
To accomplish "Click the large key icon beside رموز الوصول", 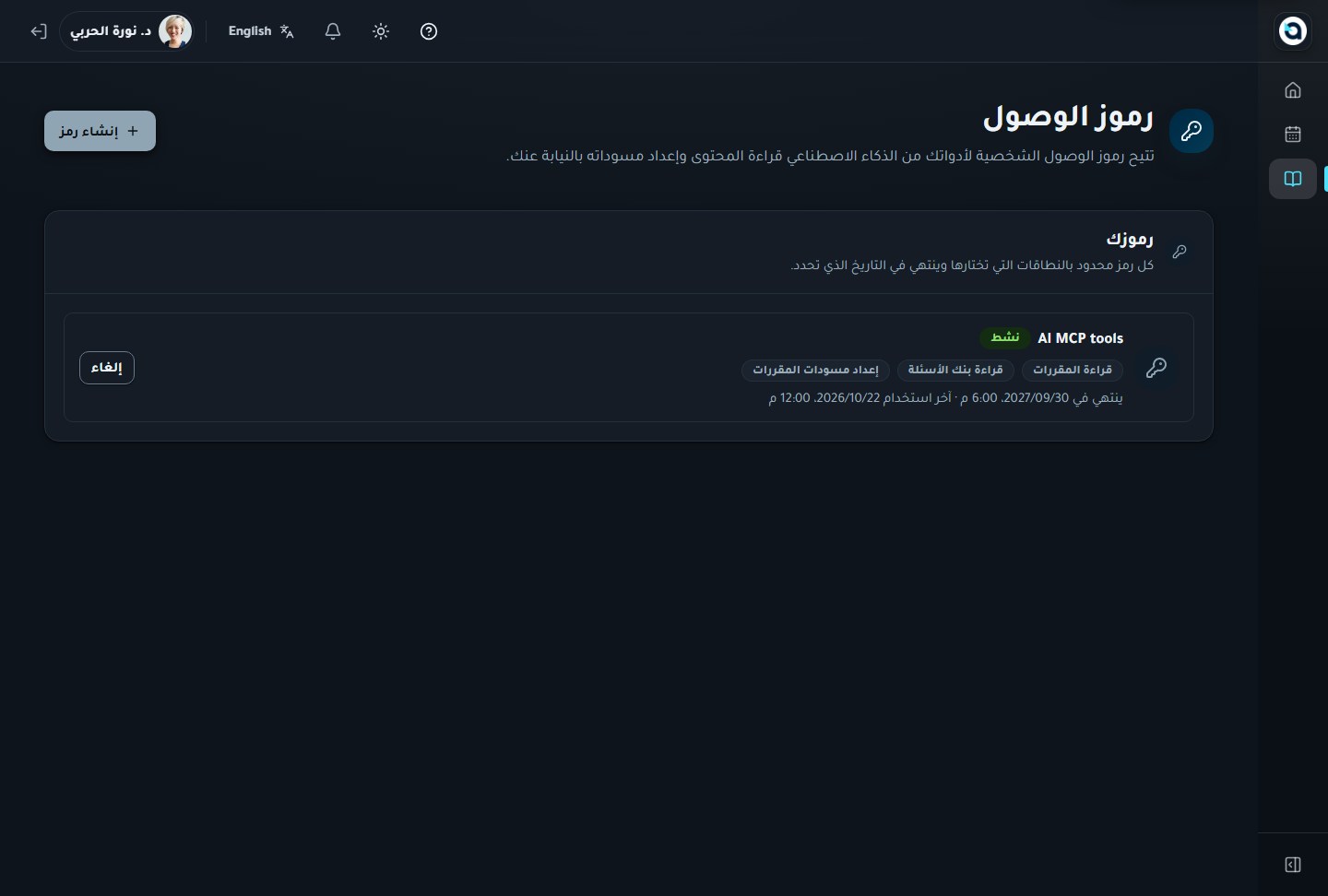I will click(1192, 131).
